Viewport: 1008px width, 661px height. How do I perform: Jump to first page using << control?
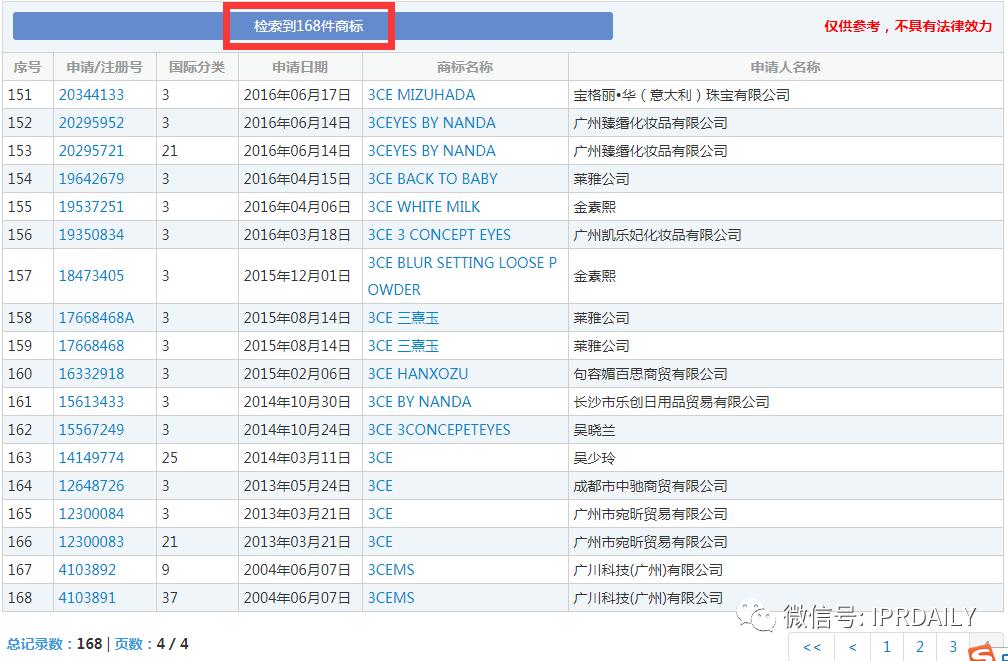click(x=811, y=647)
